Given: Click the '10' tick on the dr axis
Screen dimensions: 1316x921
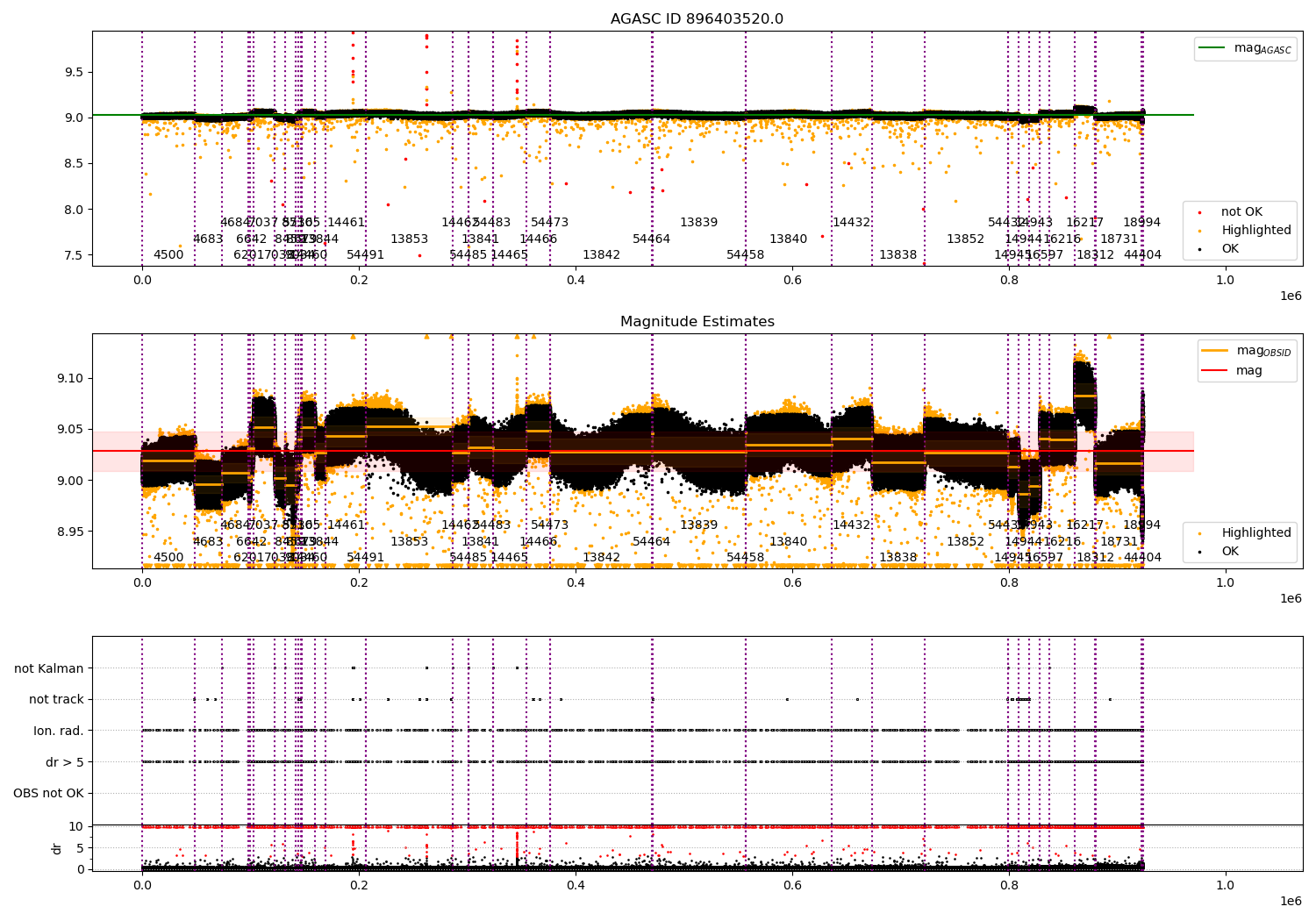Looking at the screenshot, I should (75, 826).
